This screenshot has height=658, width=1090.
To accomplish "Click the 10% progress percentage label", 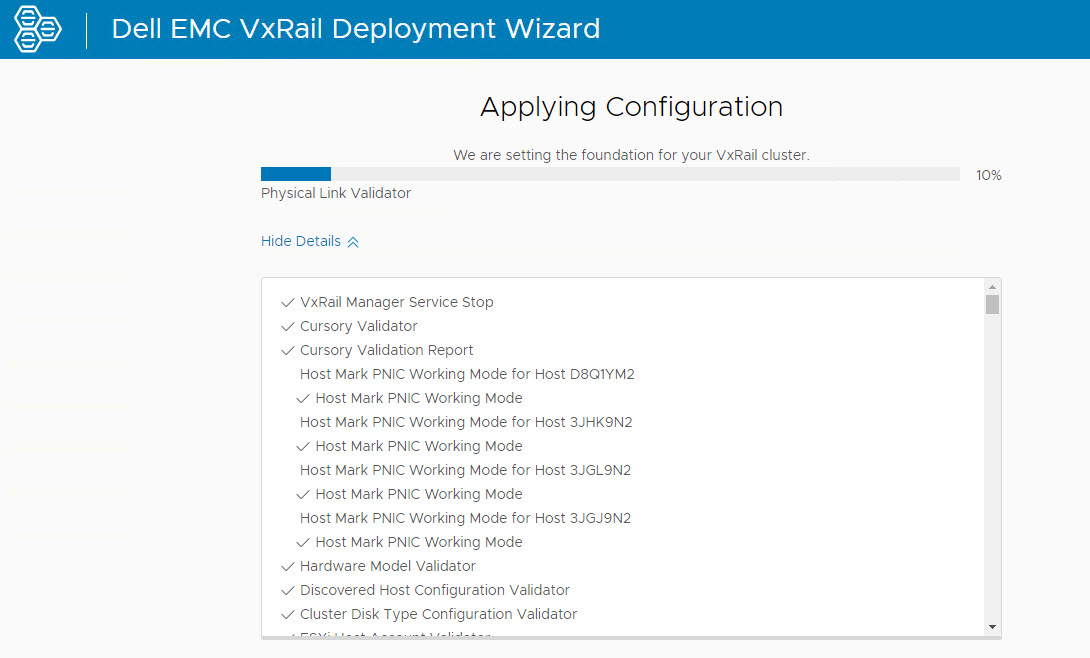I will (988, 175).
